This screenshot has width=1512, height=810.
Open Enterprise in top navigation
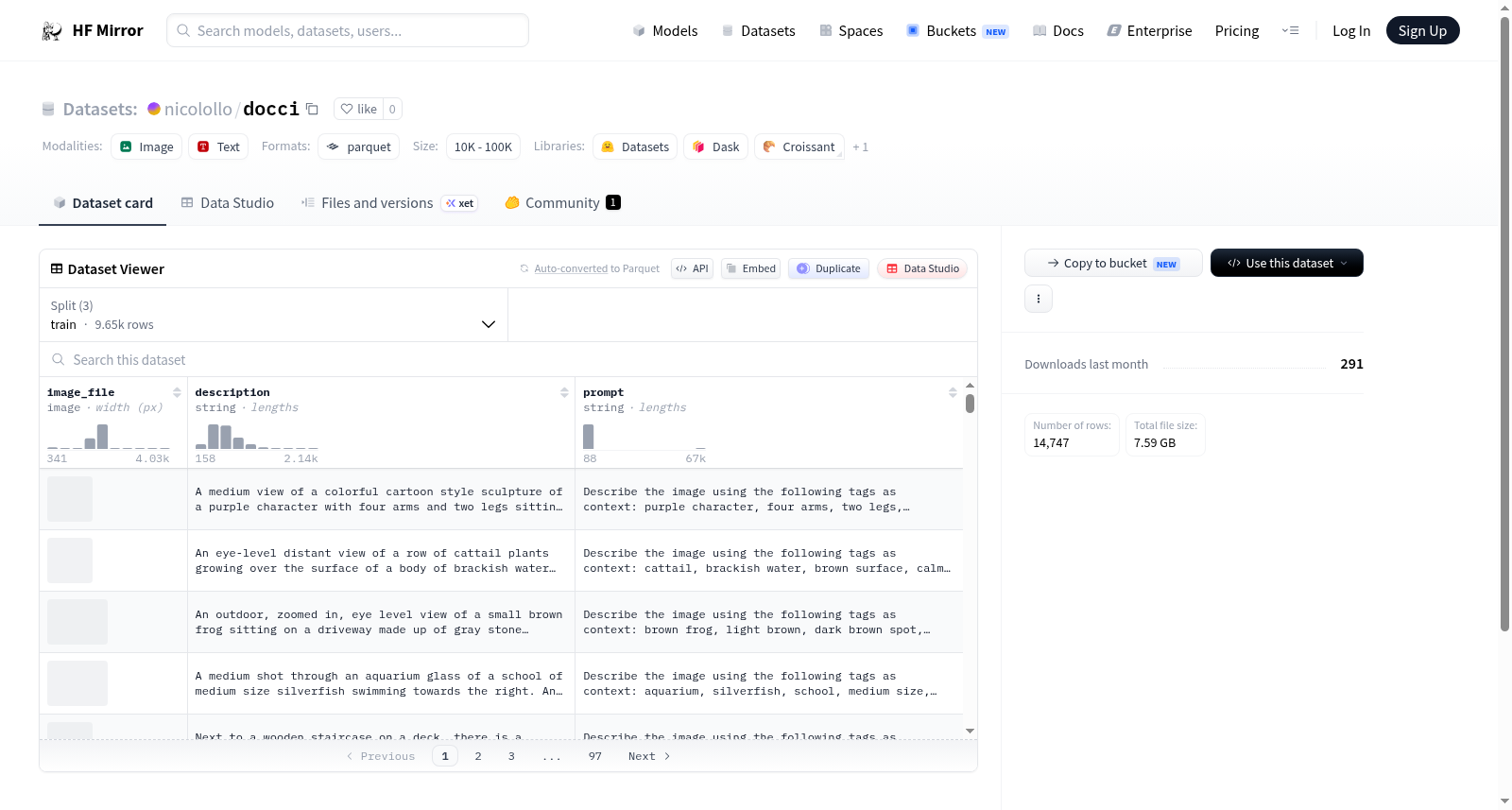[1149, 30]
